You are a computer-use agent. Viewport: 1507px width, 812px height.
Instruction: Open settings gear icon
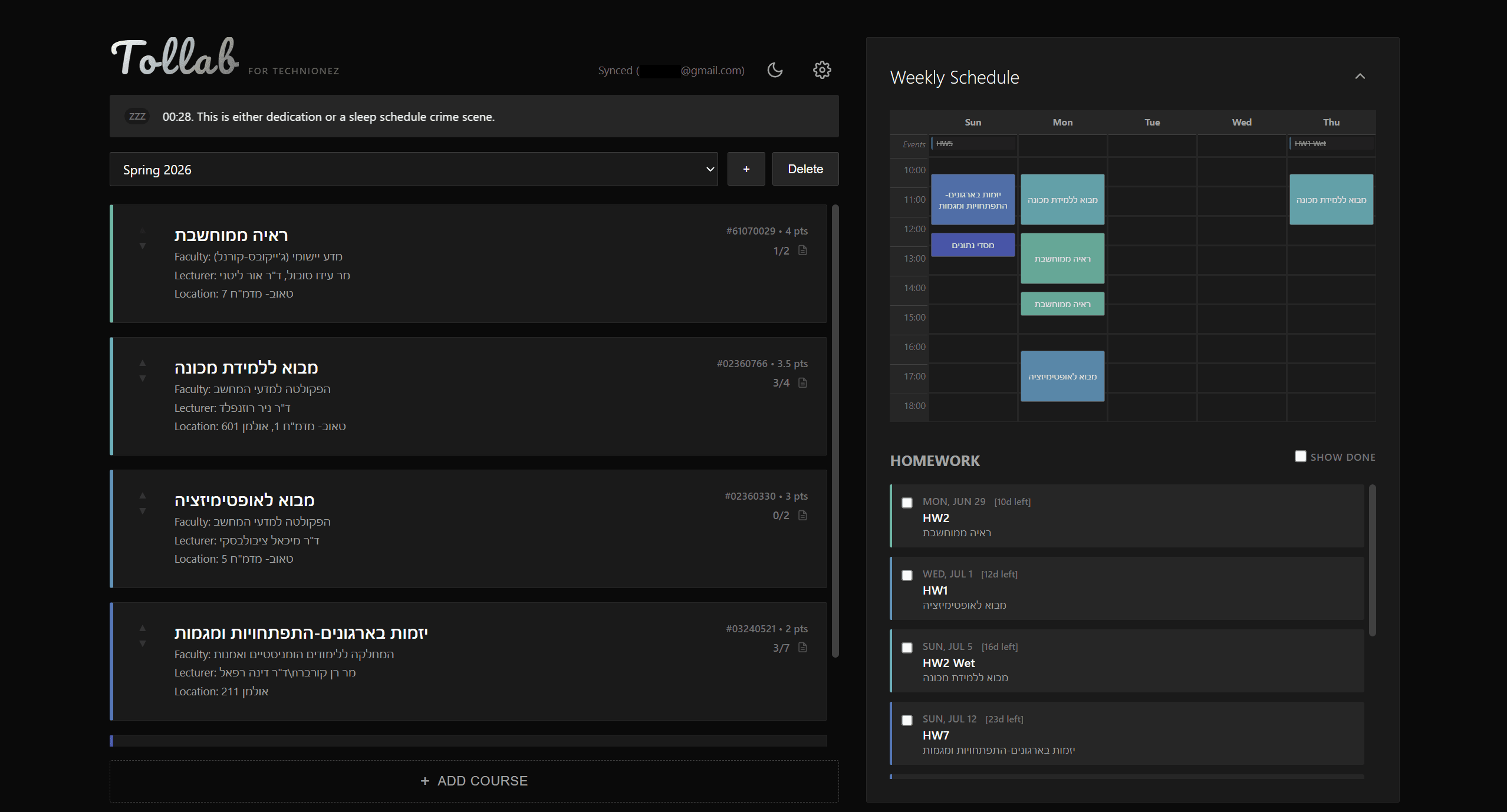(822, 70)
